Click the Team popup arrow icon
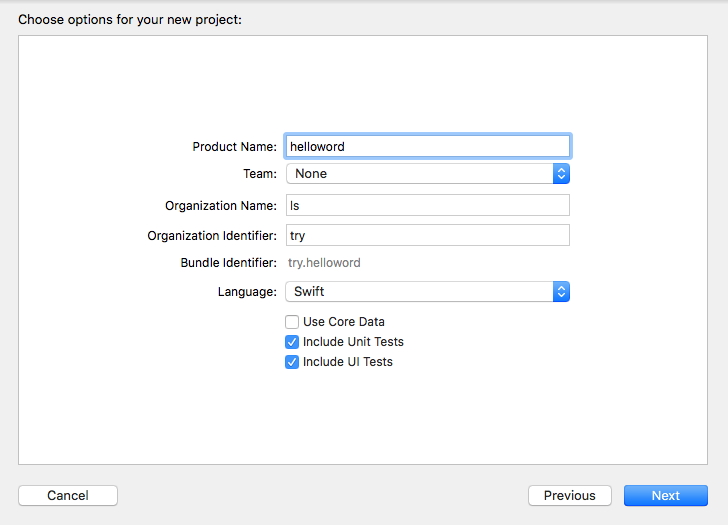This screenshot has height=525, width=728. coord(562,174)
